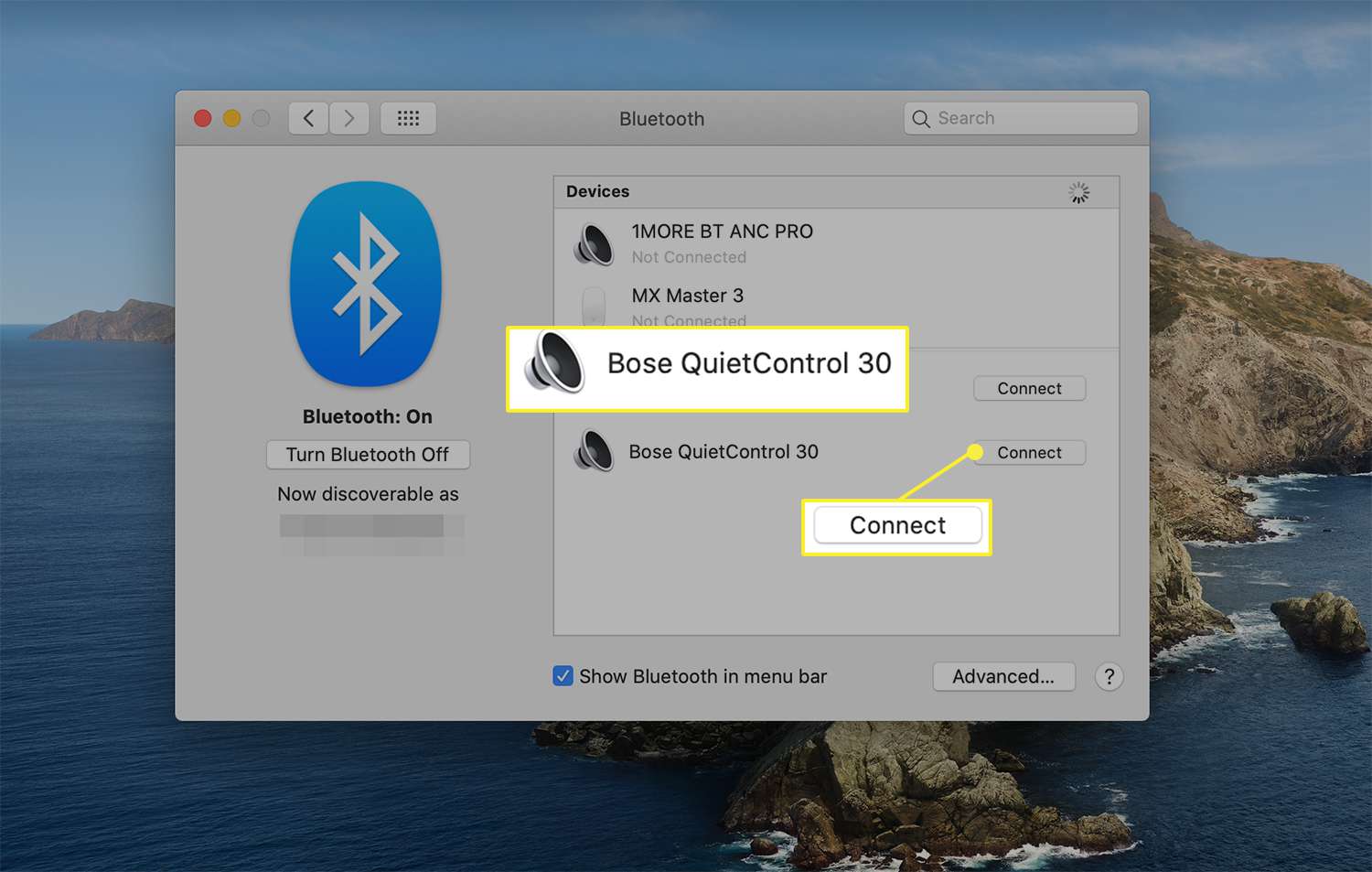
Task: Click the Not Connected status under 1MORE
Action: click(x=689, y=257)
